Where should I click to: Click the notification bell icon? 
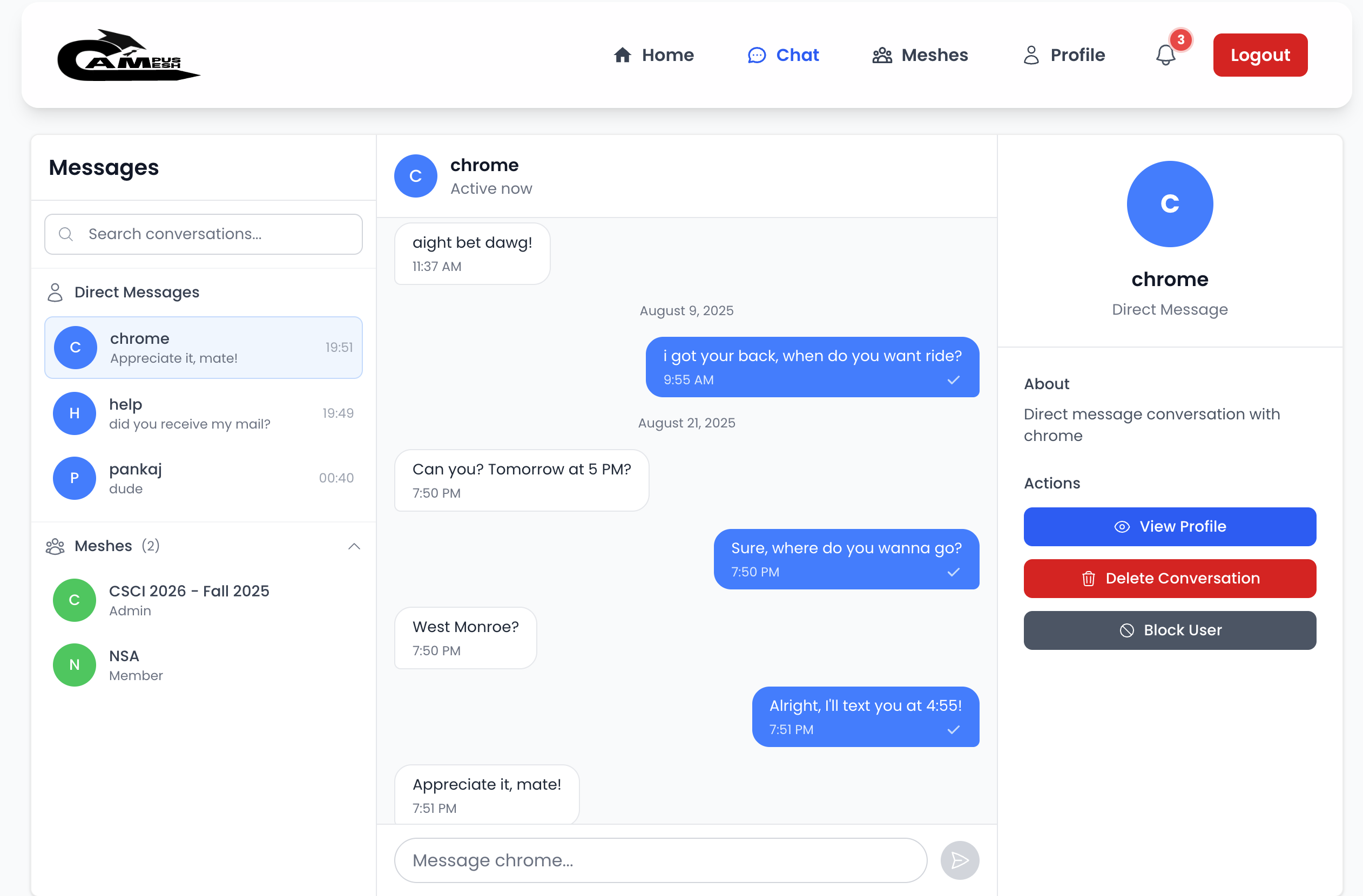1165,56
